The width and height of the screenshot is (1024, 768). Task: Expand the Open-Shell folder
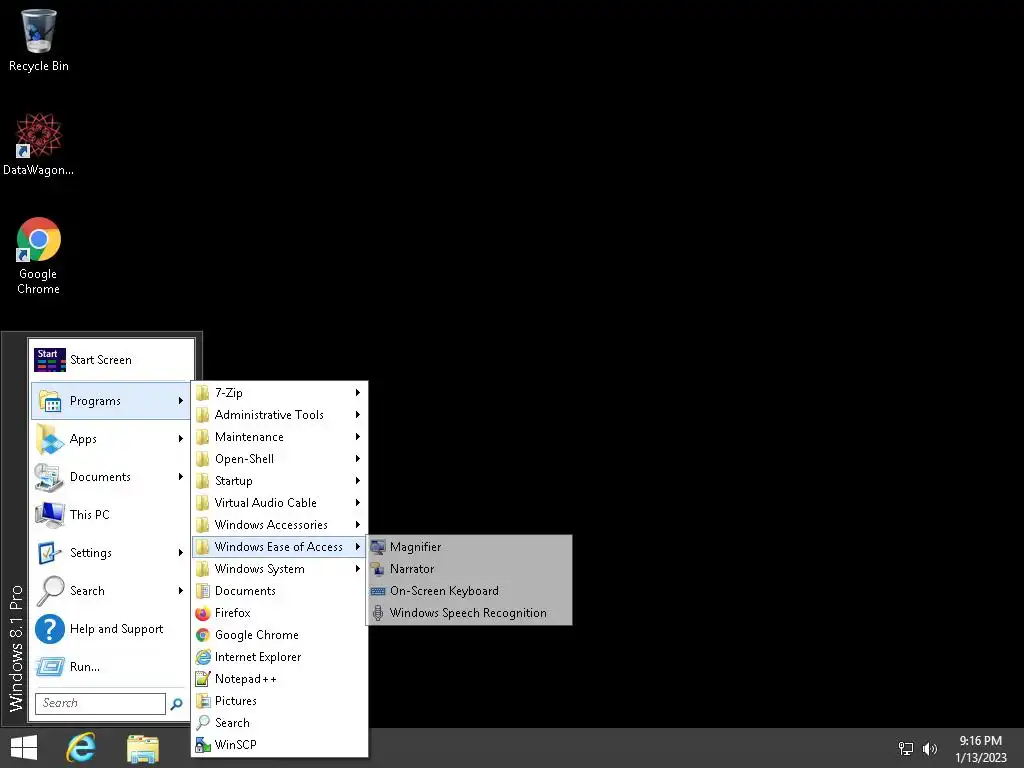click(x=280, y=459)
